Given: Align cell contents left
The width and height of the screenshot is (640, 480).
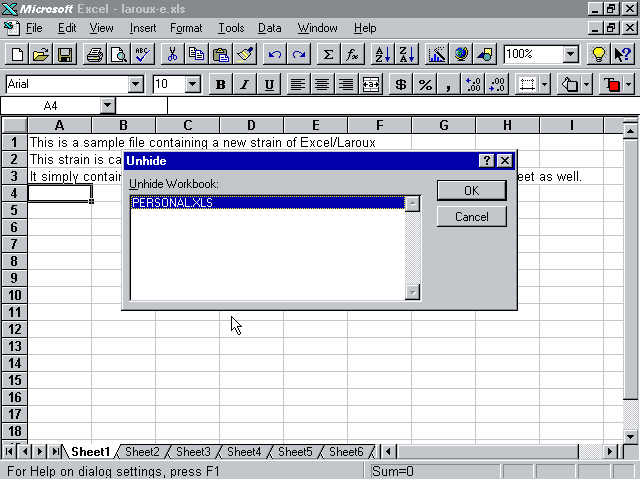Looking at the screenshot, I should pyautogui.click(x=298, y=84).
